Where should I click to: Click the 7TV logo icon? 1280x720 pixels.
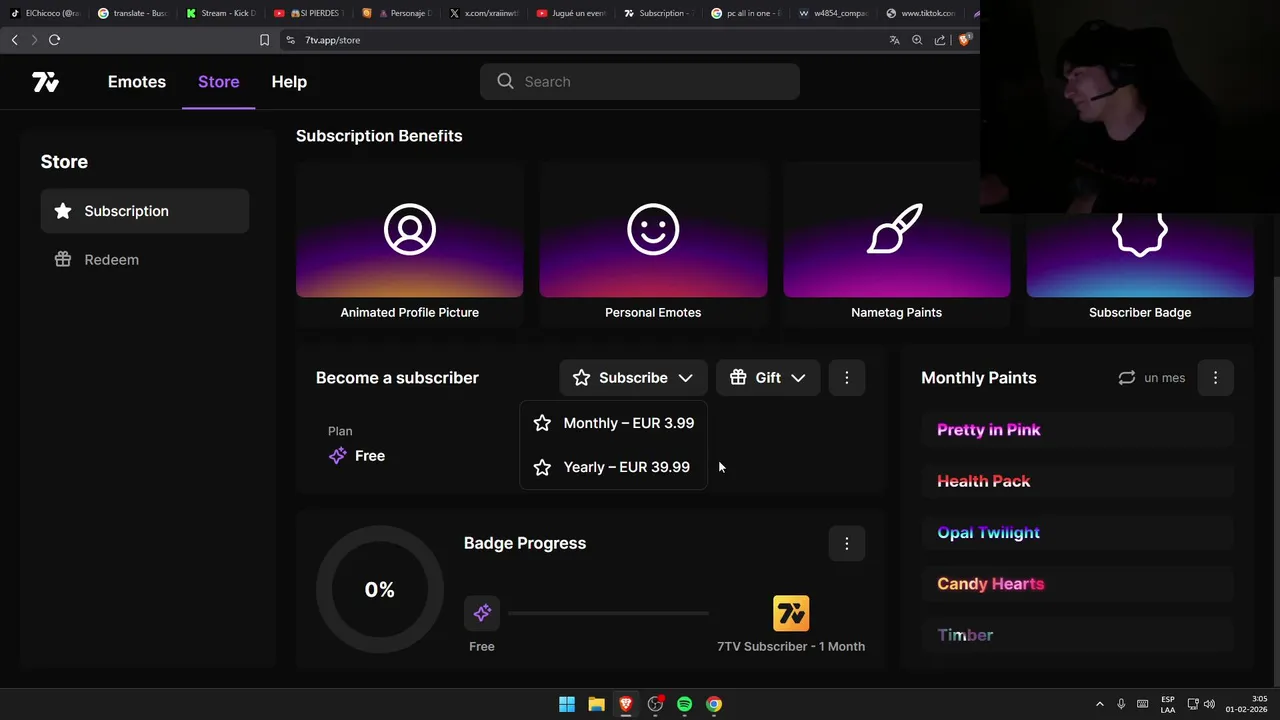click(x=45, y=82)
